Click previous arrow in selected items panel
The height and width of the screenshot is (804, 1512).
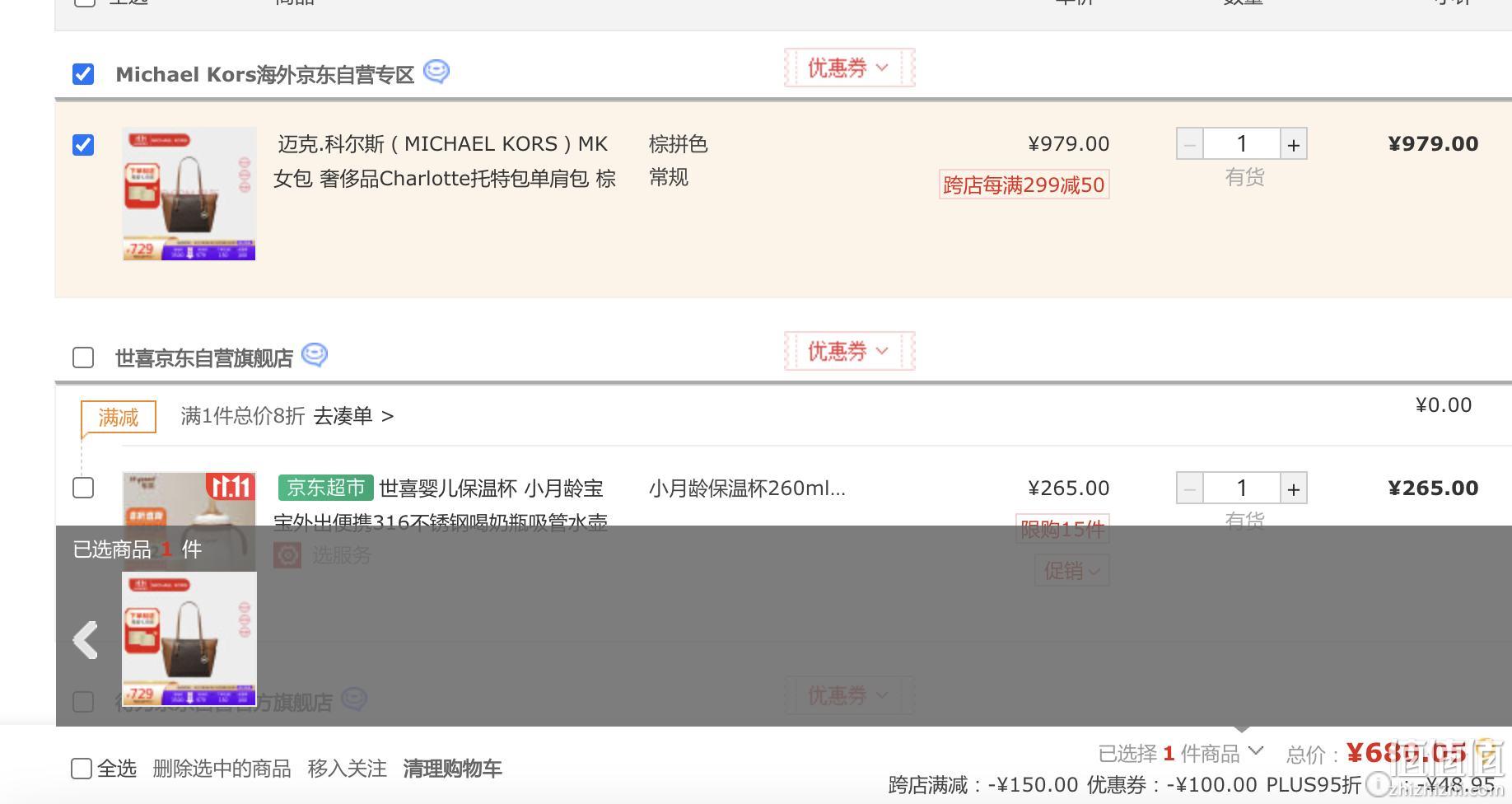(86, 640)
